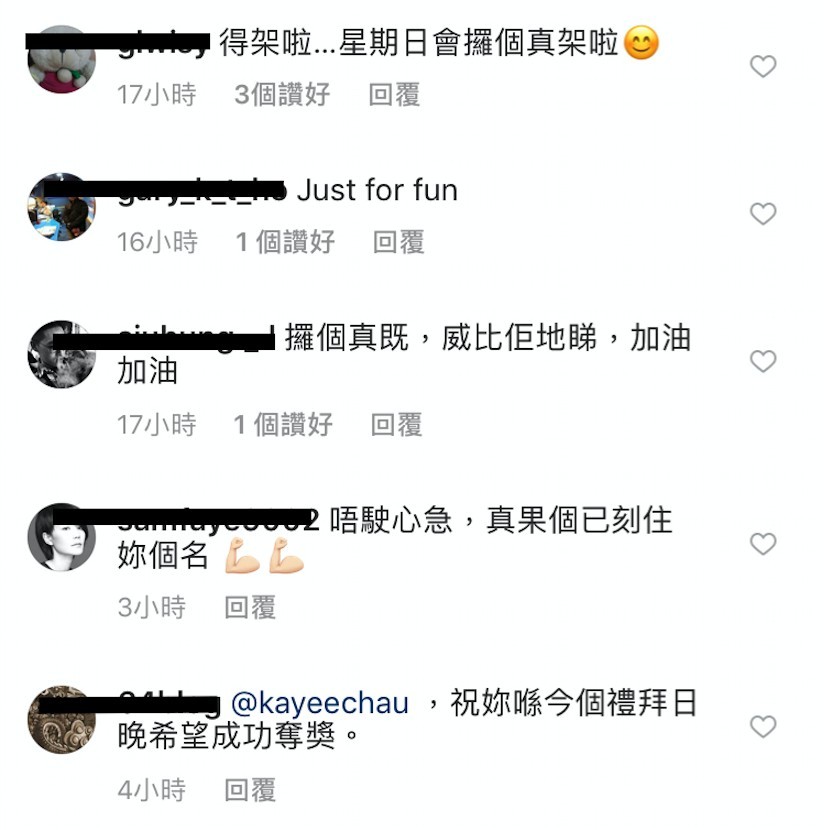This screenshot has height=830, width=824.
Task: Open avatar beside the 擺個真既 comment
Action: coord(61,354)
